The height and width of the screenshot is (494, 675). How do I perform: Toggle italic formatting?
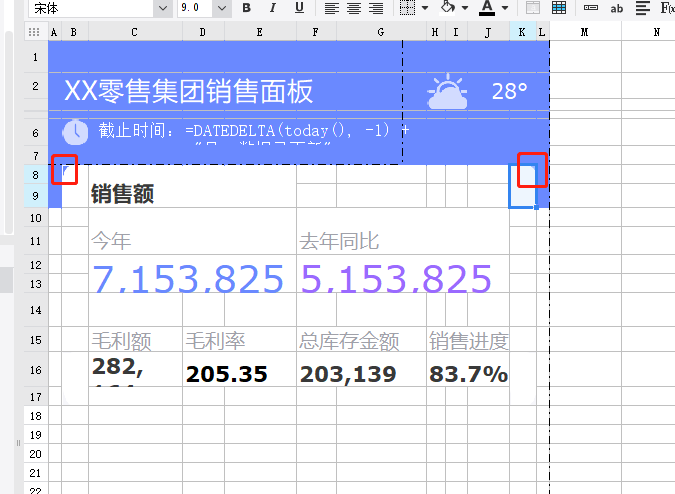(x=272, y=8)
